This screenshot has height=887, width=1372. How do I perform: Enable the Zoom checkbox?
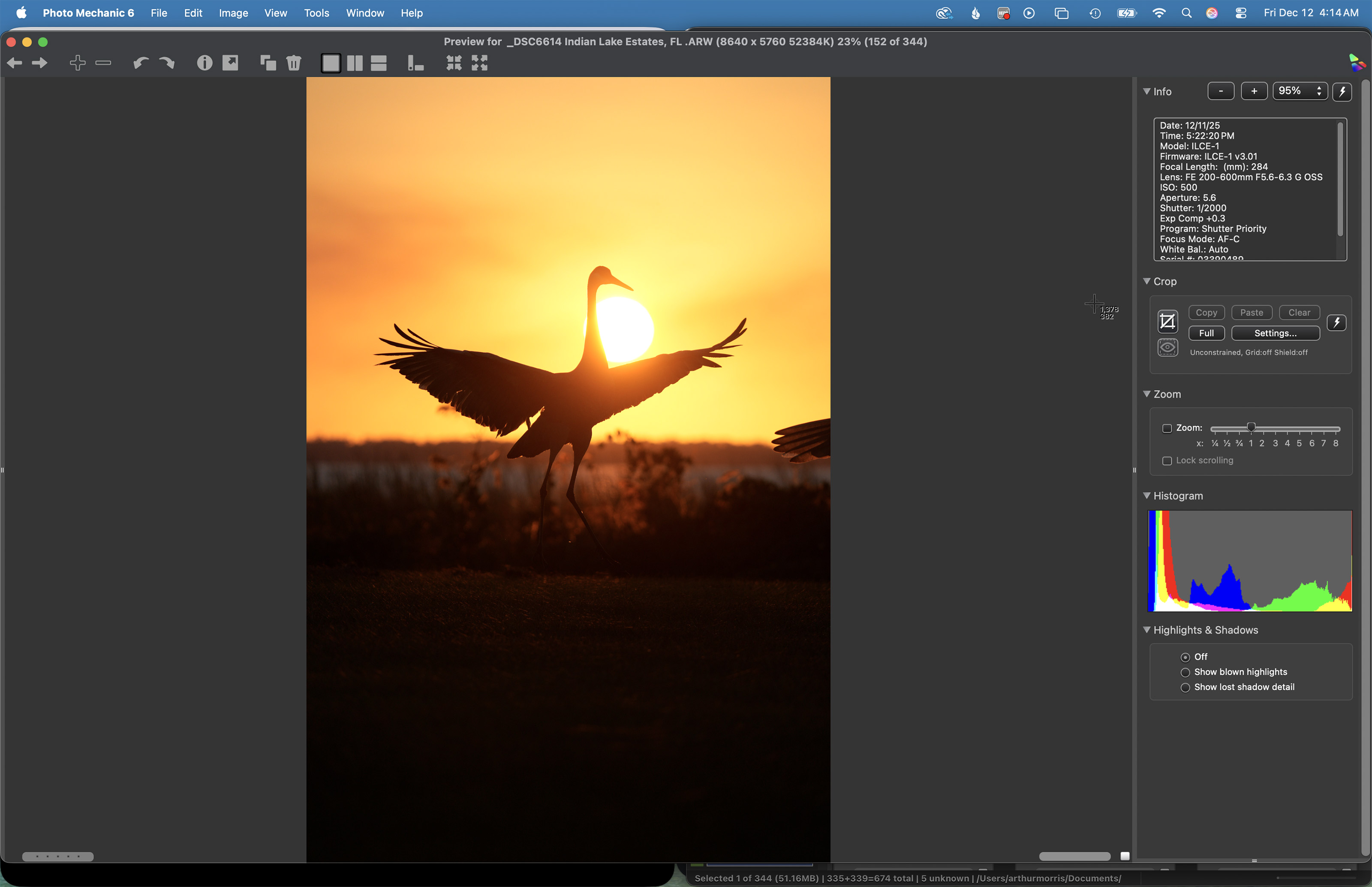(1167, 428)
